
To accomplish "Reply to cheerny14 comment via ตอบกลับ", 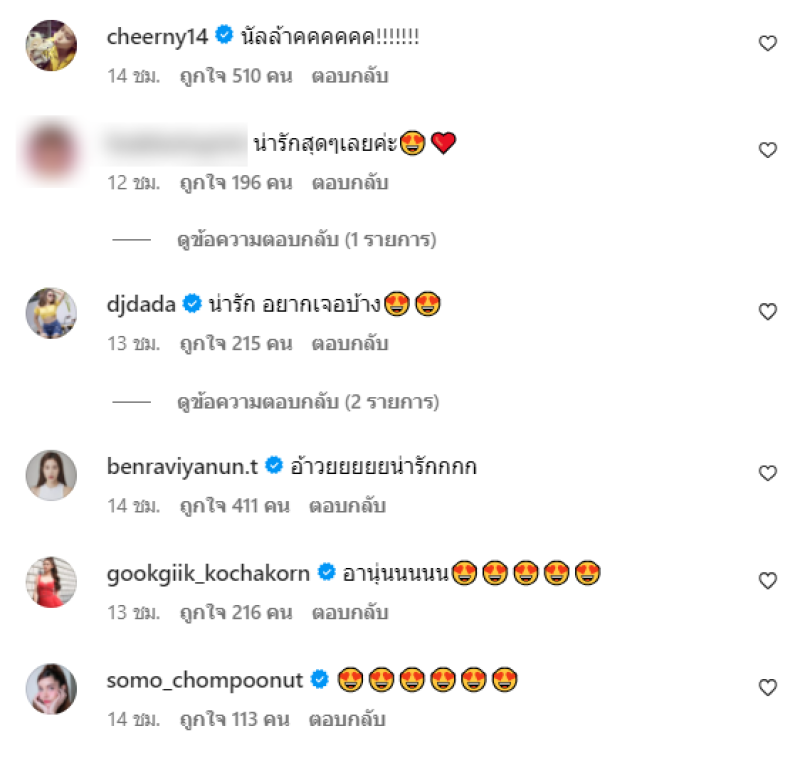I will coord(350,76).
